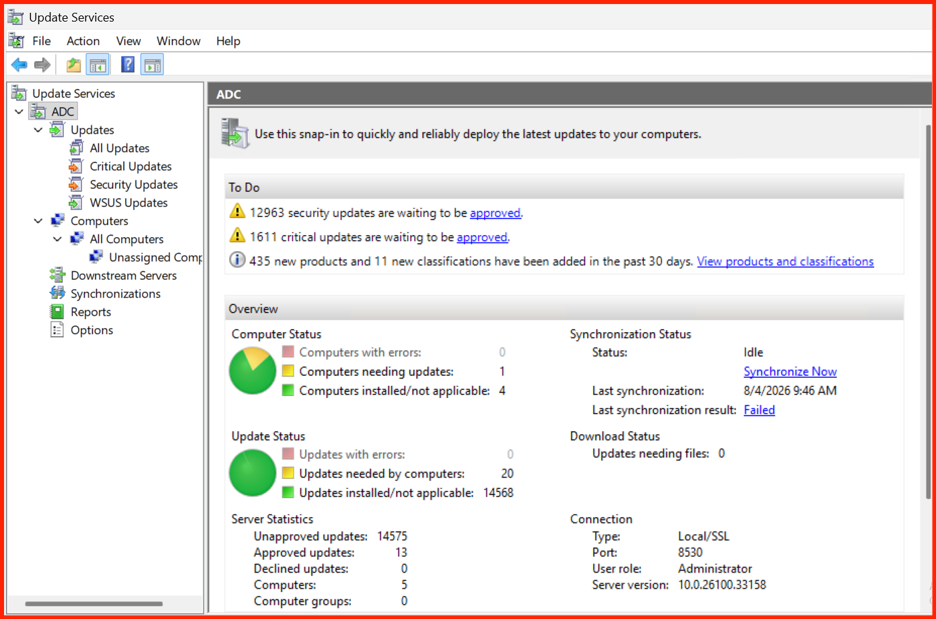Open the View menu
The height and width of the screenshot is (619, 936).
[128, 41]
